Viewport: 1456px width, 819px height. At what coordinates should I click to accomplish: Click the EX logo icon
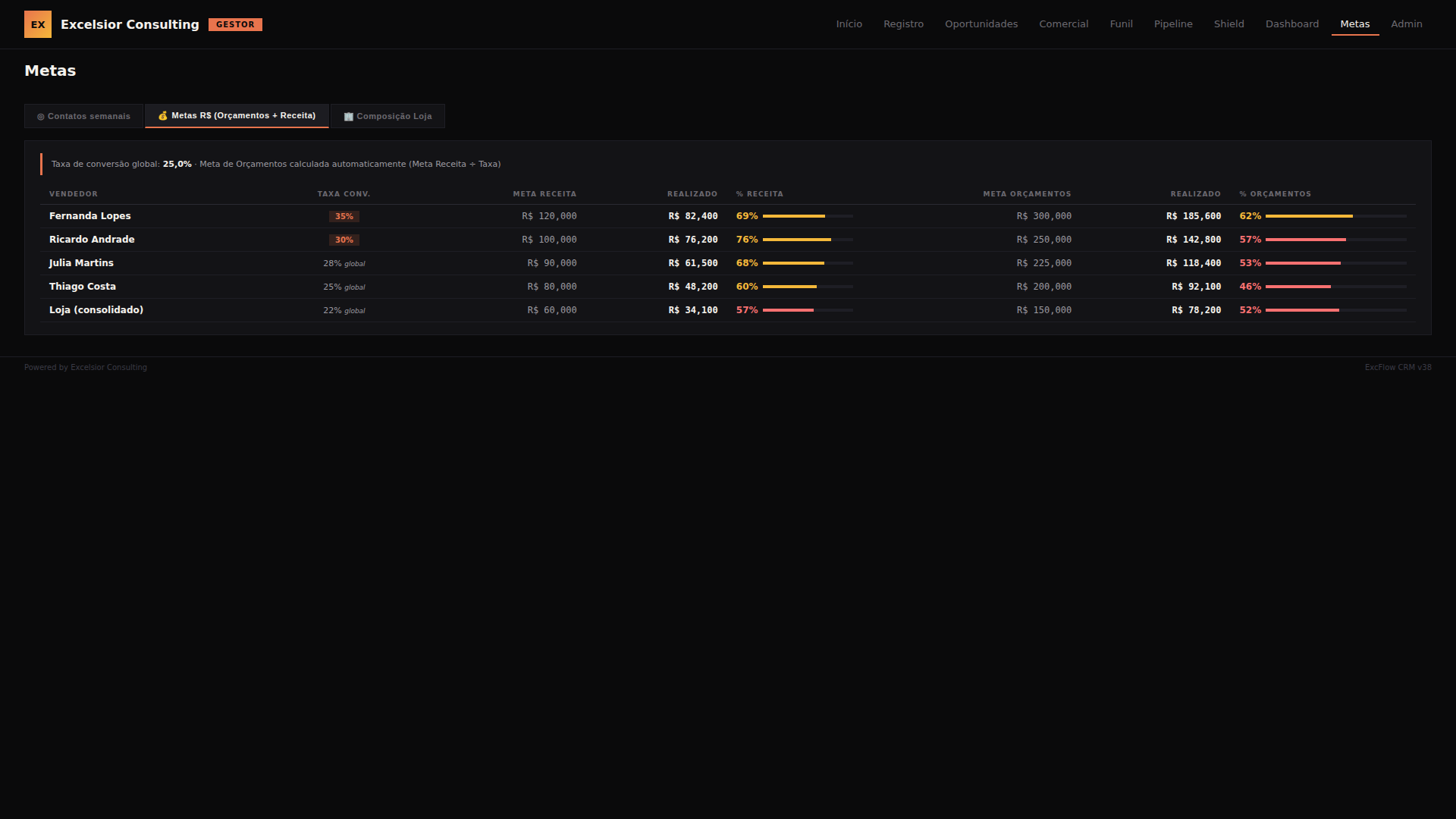38,24
